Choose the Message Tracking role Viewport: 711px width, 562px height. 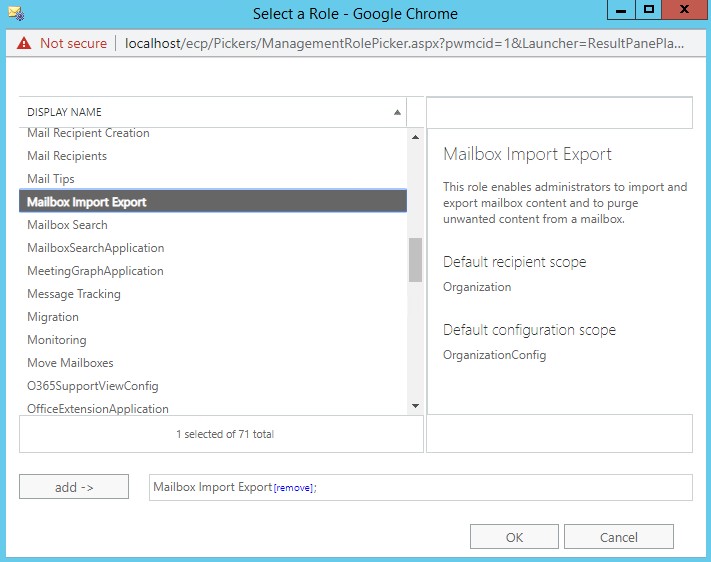(74, 294)
